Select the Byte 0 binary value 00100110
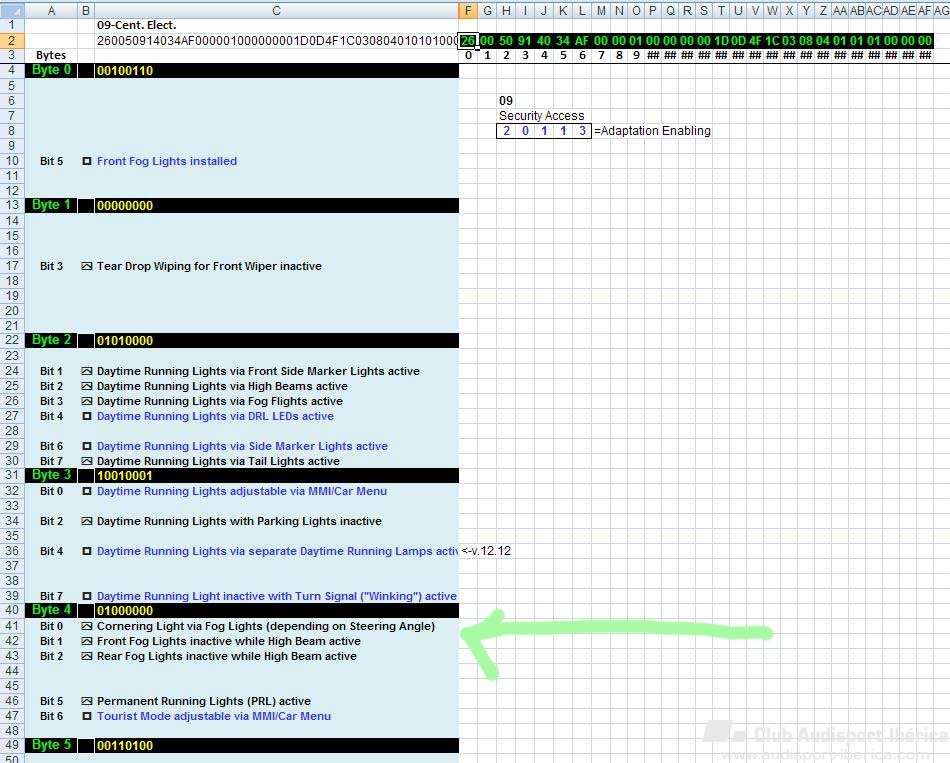The height and width of the screenshot is (763, 950). (125, 71)
